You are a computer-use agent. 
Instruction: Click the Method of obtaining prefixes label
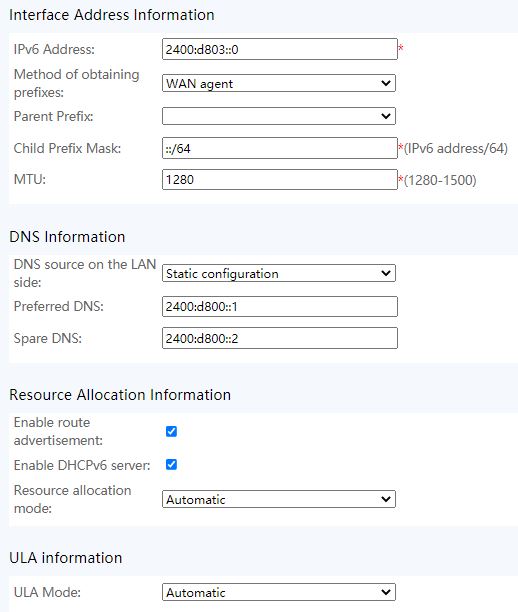pyautogui.click(x=77, y=83)
